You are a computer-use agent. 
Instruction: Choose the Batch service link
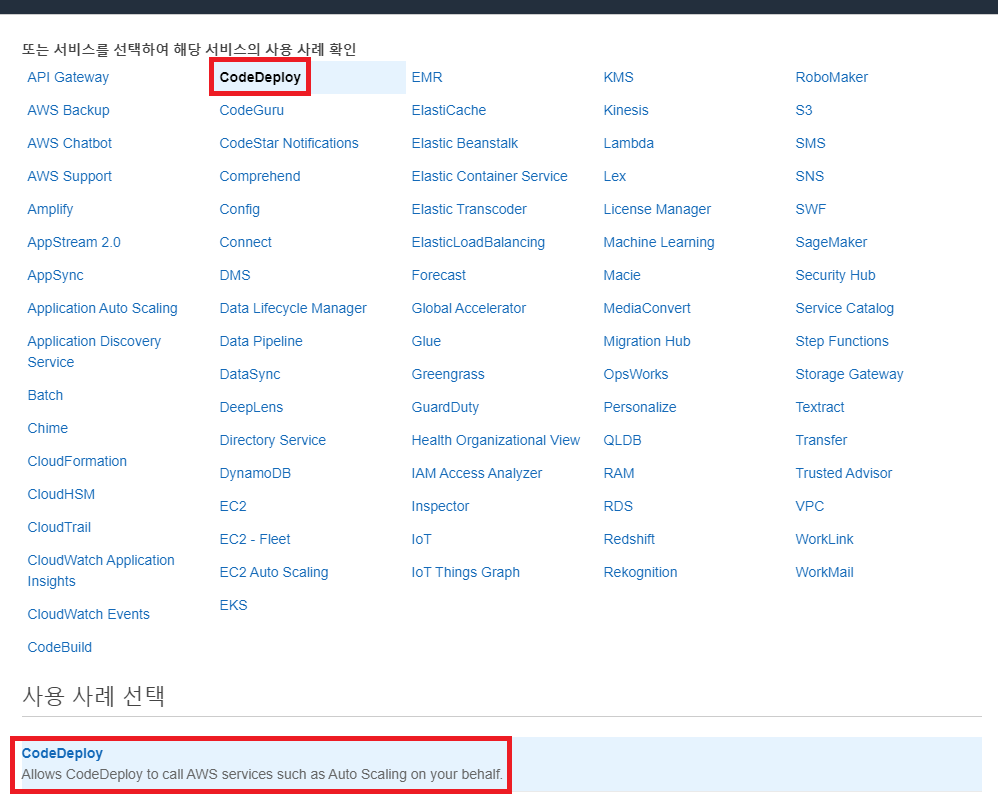coord(45,395)
